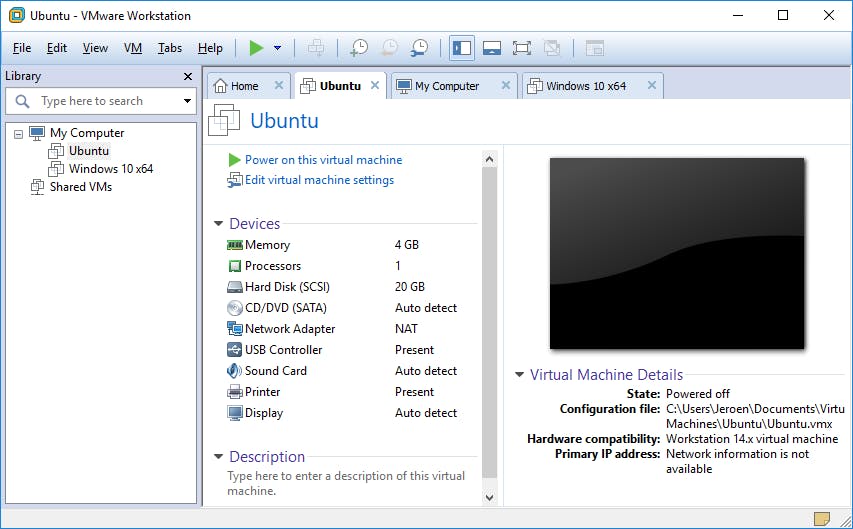Open the snapshot manager wrench-clock icon
This screenshot has height=529, width=853.
click(420, 48)
